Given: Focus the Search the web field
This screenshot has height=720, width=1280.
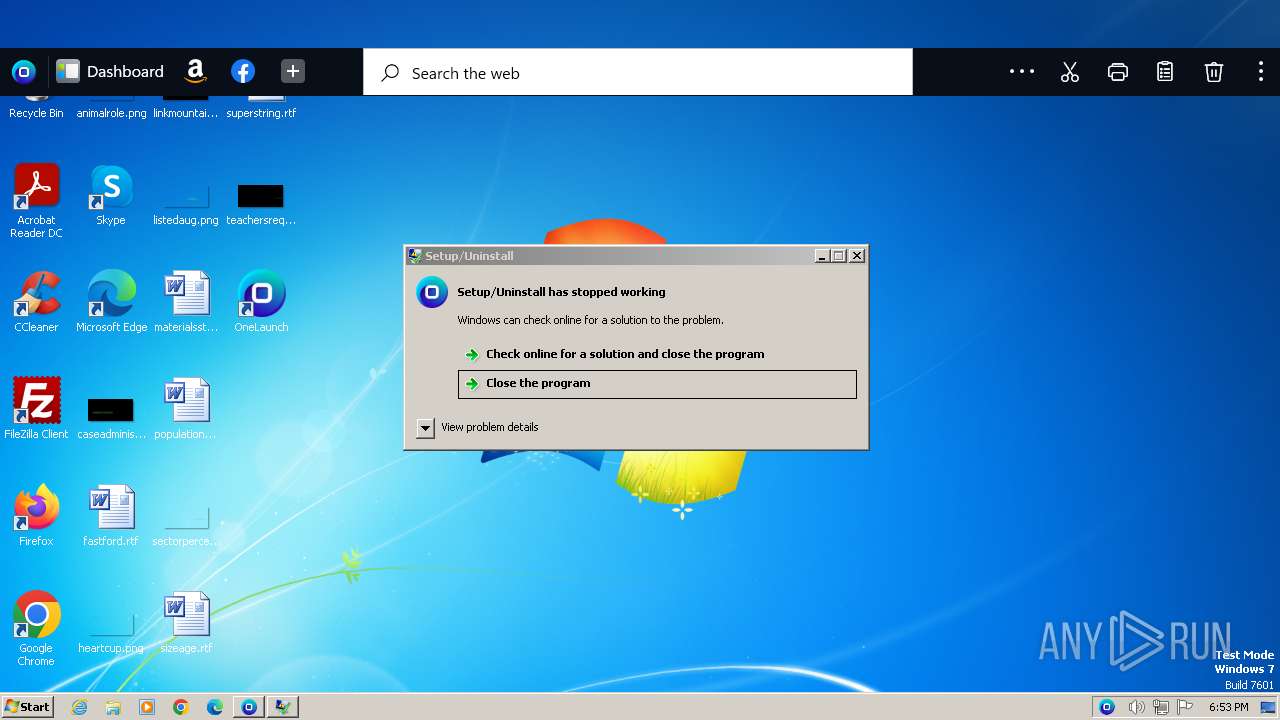Looking at the screenshot, I should (x=638, y=73).
